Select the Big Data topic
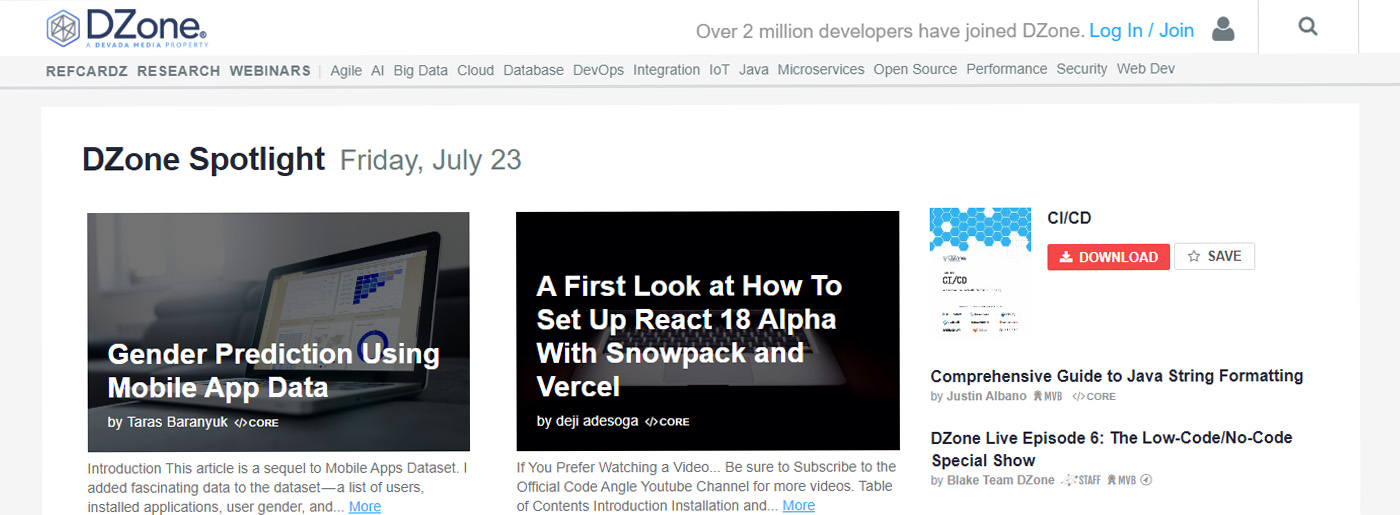 coord(420,70)
